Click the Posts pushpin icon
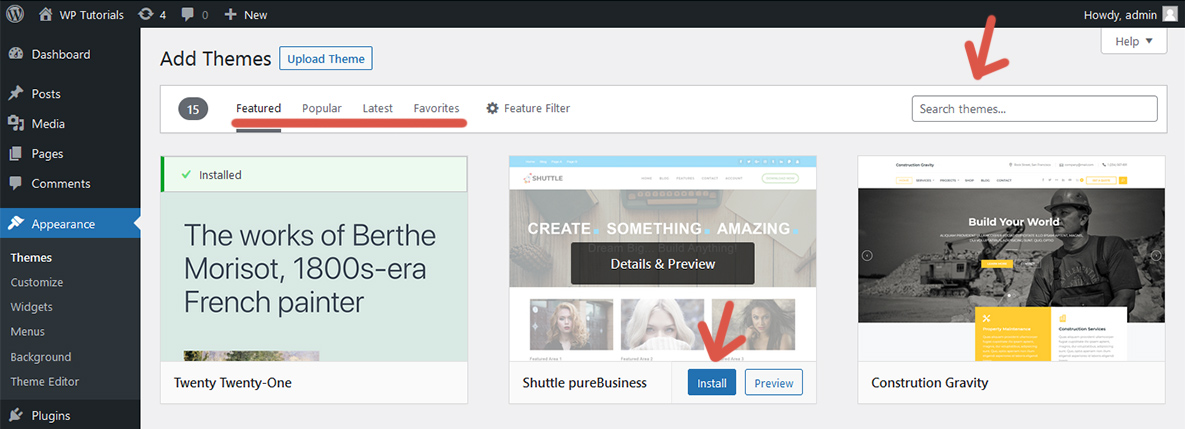The width and height of the screenshot is (1185, 429). 15,94
